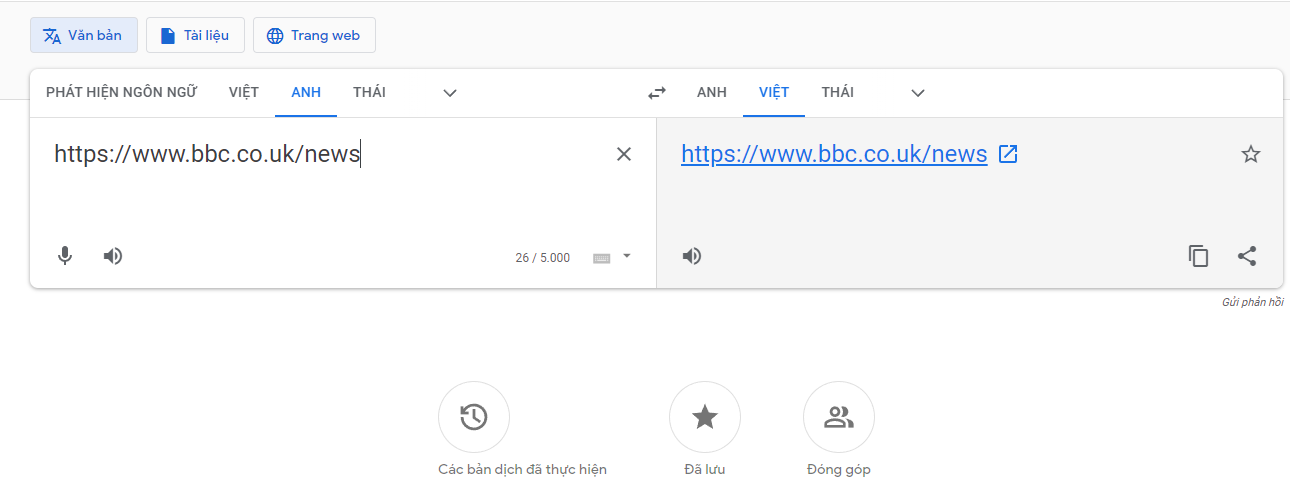
Task: Switch to Tài liệu document translation
Action: tap(195, 35)
